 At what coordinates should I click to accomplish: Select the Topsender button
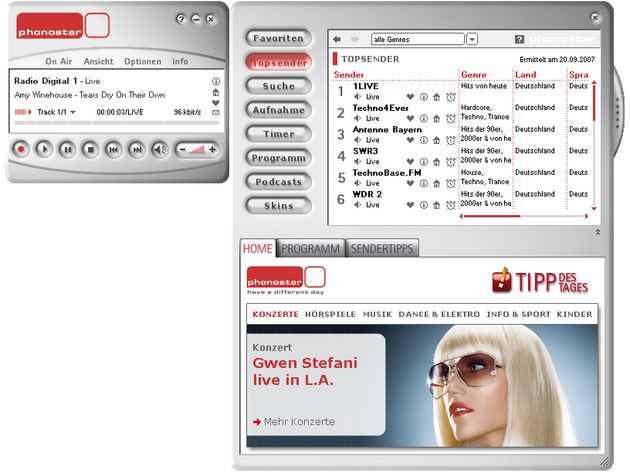click(278, 62)
